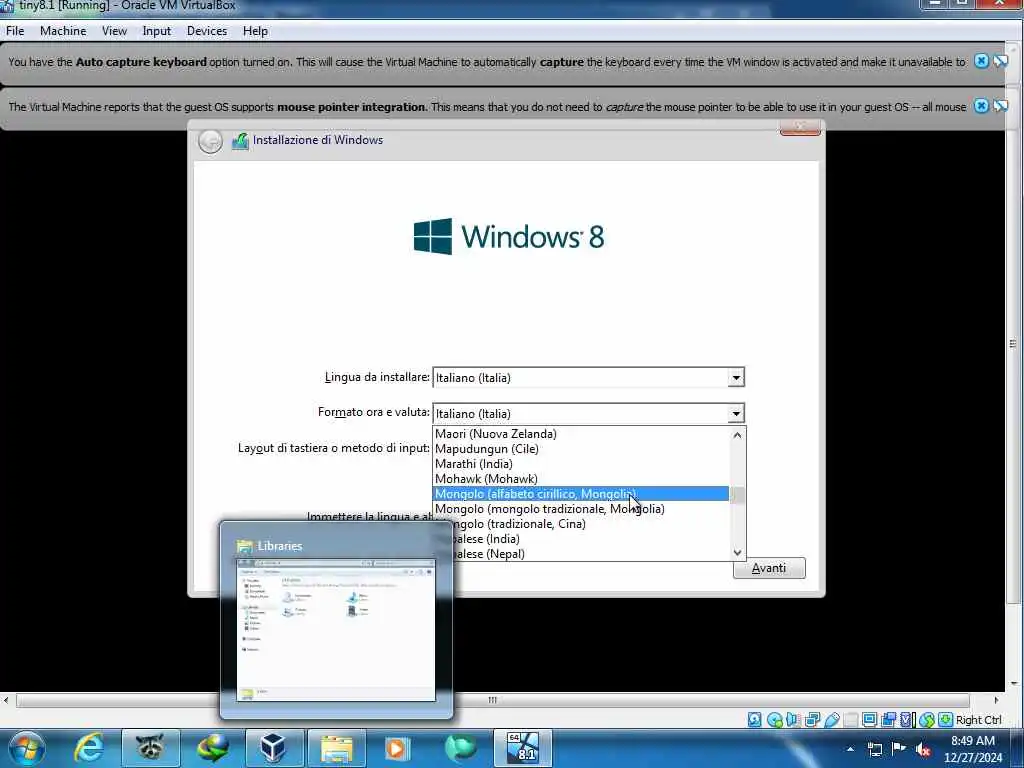The width and height of the screenshot is (1024, 768).
Task: Open the Devices menu
Action: (x=206, y=31)
